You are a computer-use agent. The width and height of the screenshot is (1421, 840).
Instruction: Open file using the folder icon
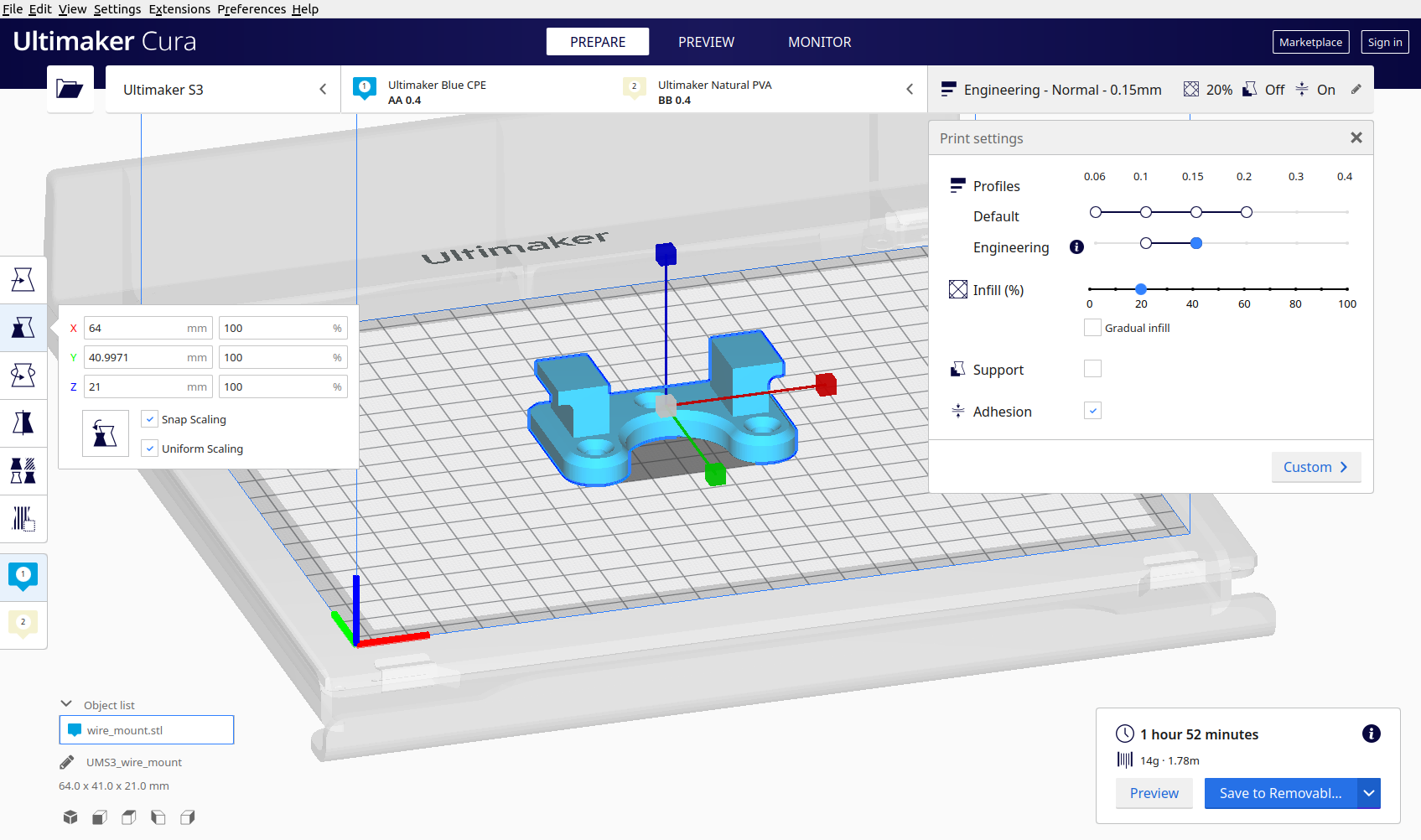coord(70,89)
